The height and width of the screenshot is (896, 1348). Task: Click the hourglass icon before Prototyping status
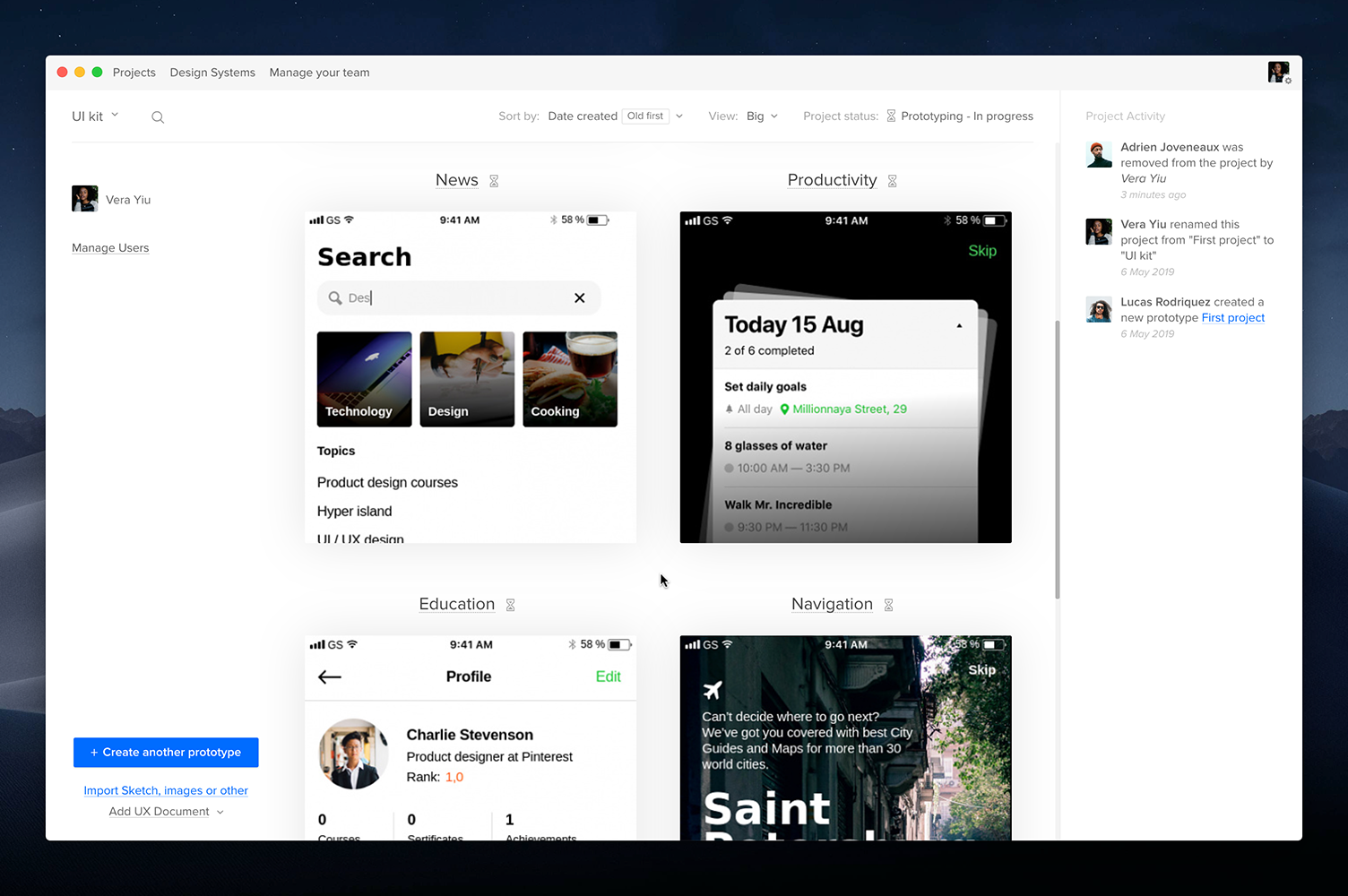click(x=891, y=116)
